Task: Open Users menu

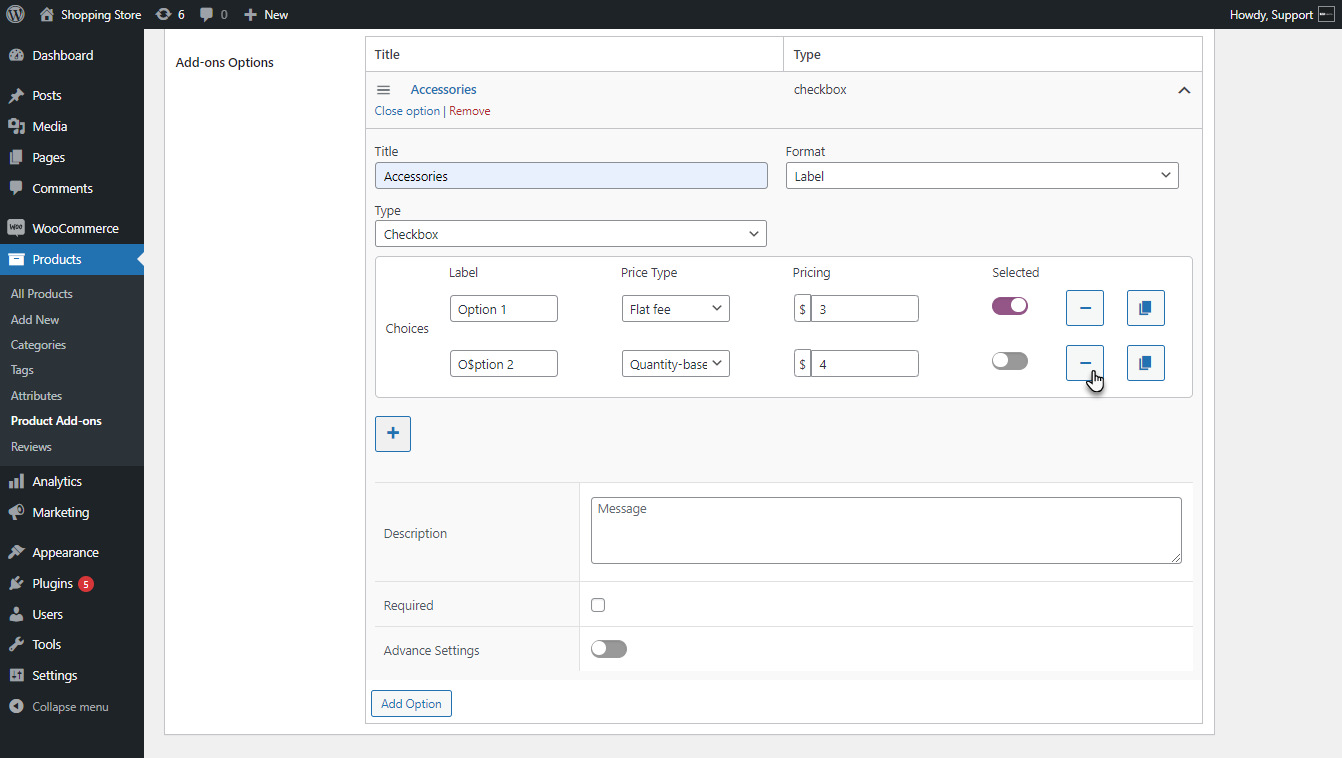Action: pos(72,614)
